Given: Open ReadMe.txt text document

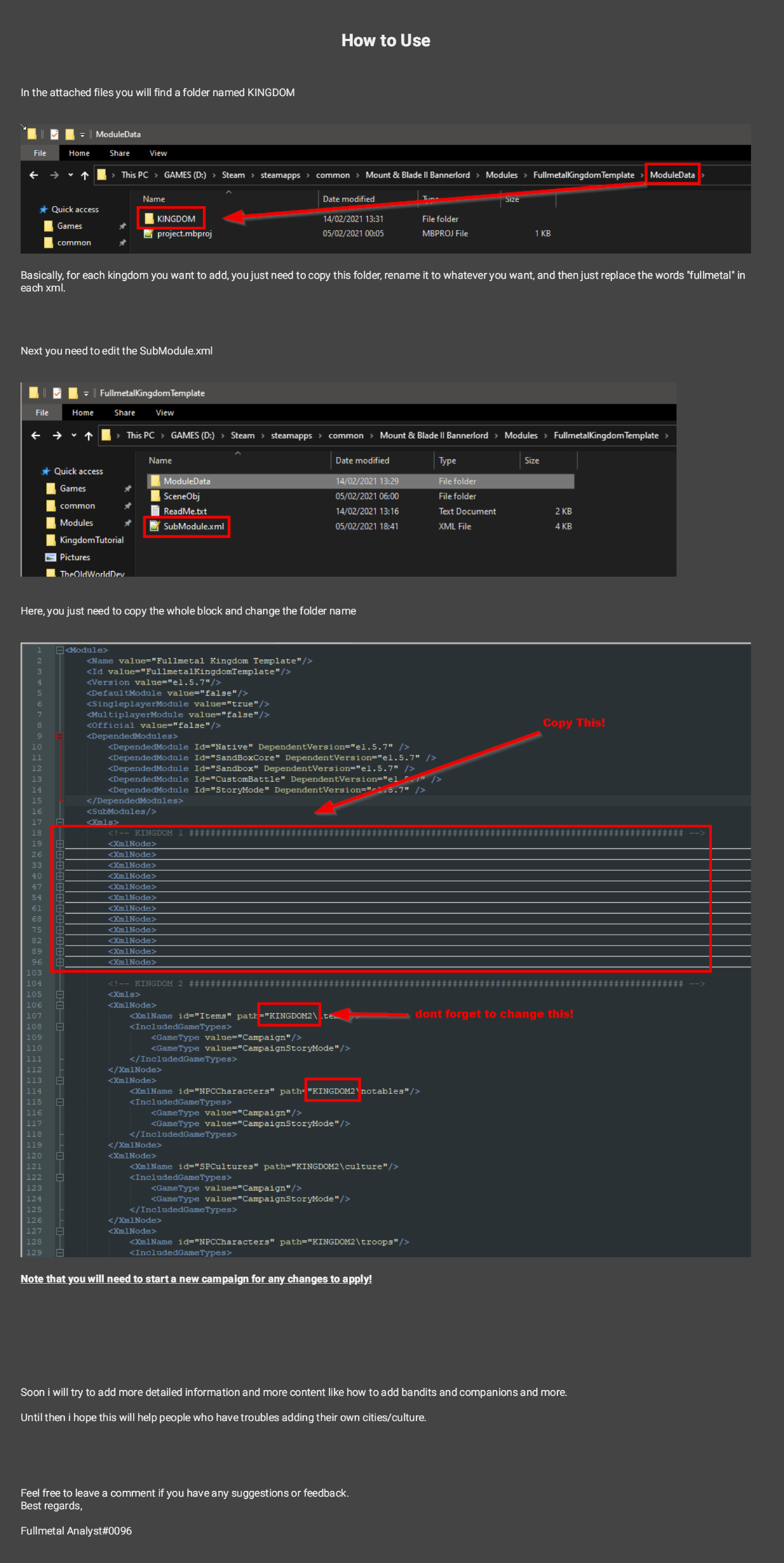Looking at the screenshot, I should click(x=179, y=511).
